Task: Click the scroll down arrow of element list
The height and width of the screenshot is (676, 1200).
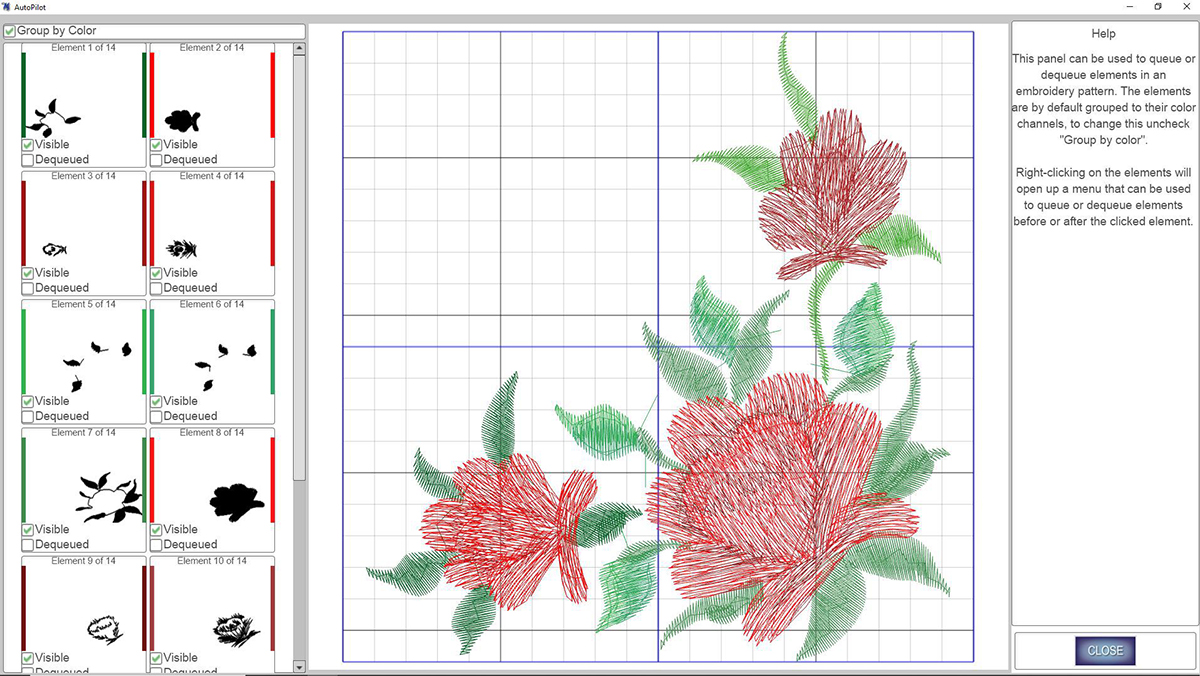Action: pos(299,665)
